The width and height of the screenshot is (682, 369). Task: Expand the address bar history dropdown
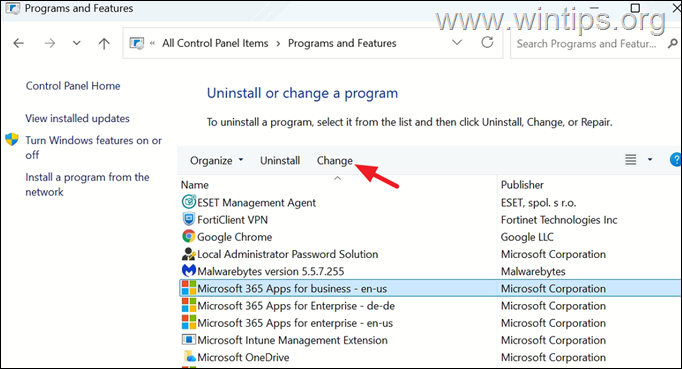point(457,42)
